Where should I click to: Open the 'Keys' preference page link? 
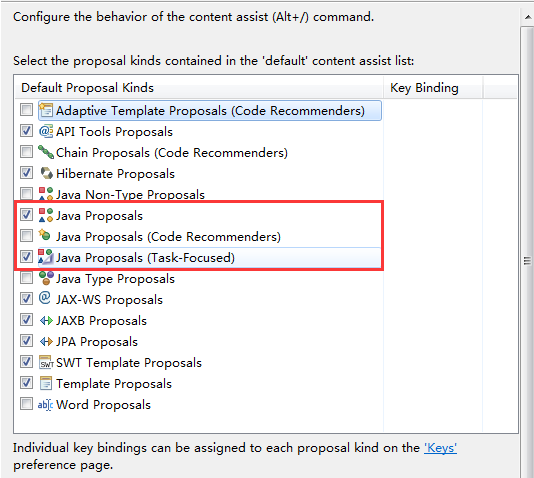(440, 448)
